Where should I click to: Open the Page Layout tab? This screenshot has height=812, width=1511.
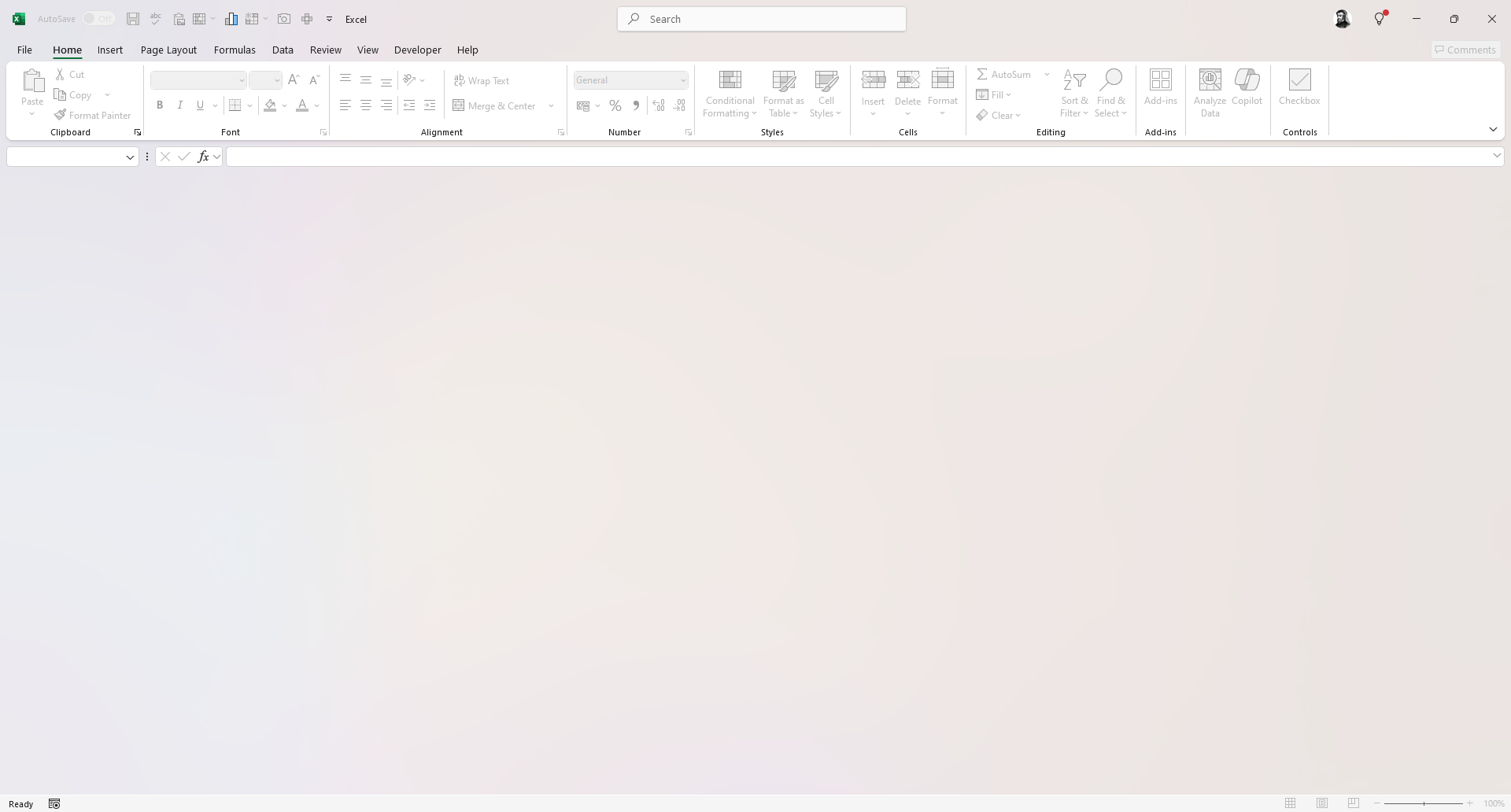[168, 50]
